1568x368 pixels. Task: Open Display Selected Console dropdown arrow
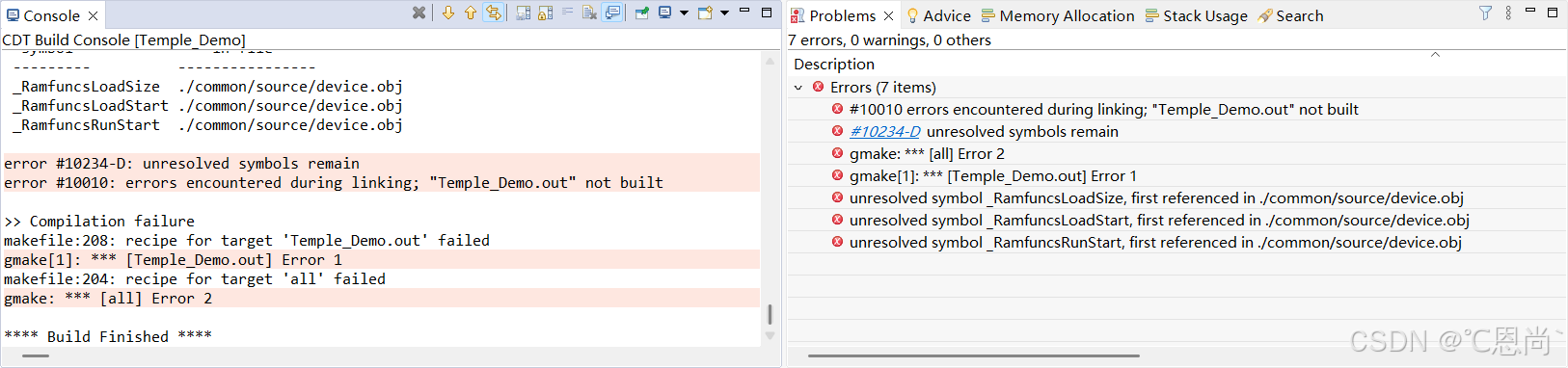(684, 13)
